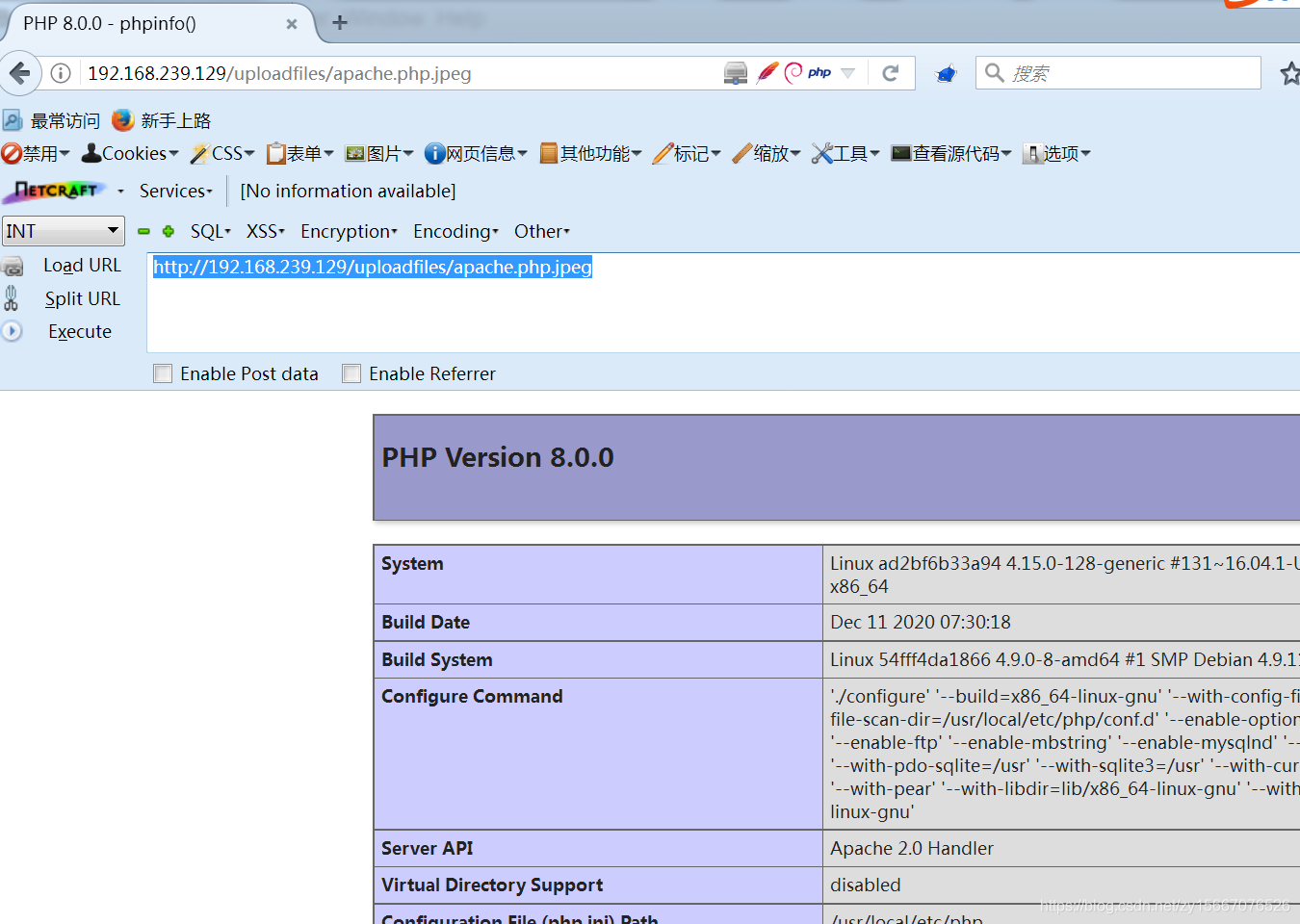Open the site information icon in address bar

(61, 73)
